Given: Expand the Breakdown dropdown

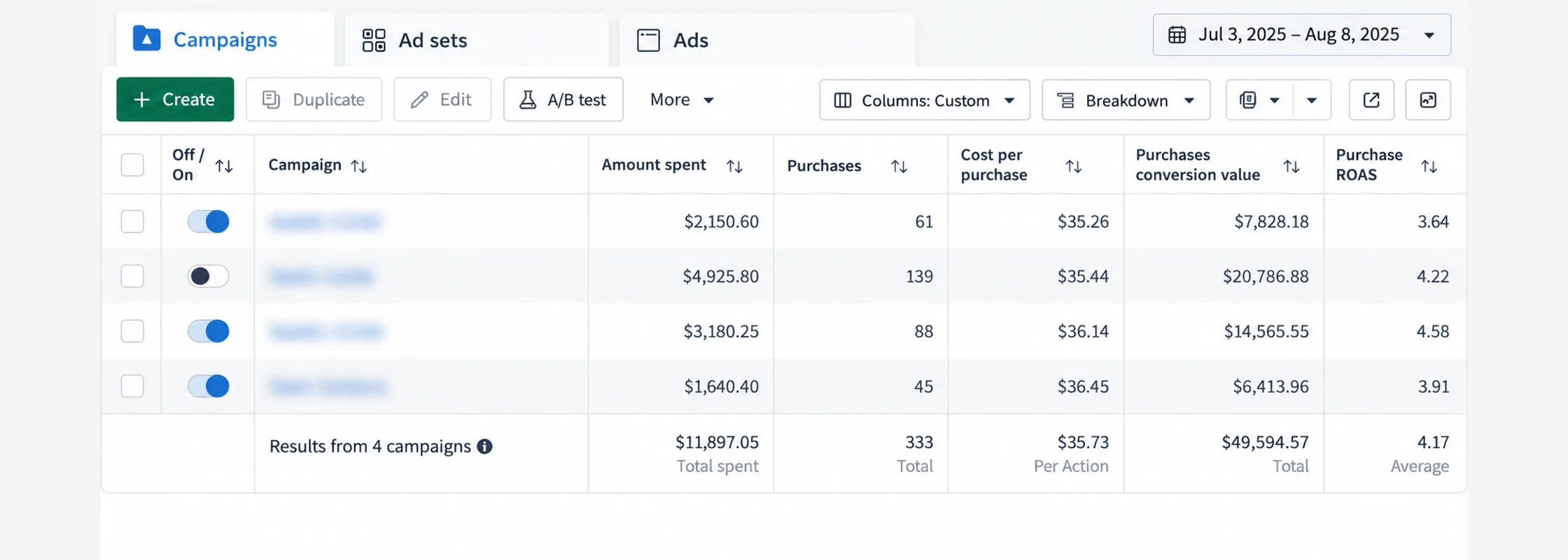Looking at the screenshot, I should [x=1126, y=100].
